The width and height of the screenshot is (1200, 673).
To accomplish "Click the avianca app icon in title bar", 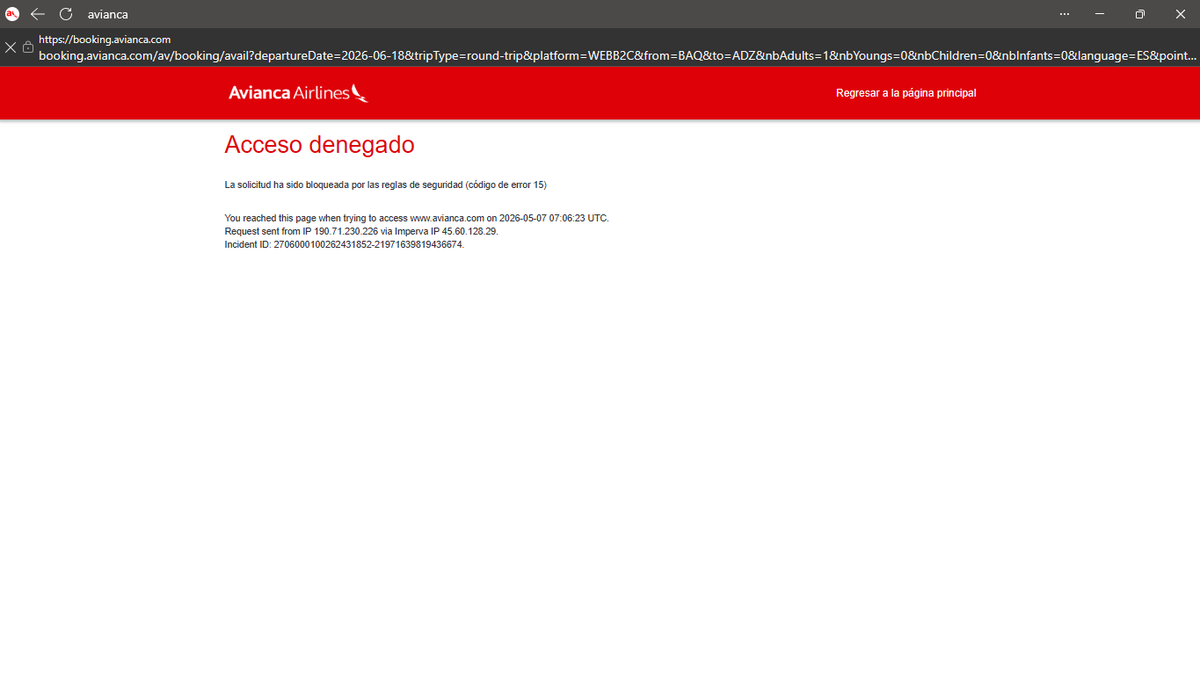I will (12, 14).
